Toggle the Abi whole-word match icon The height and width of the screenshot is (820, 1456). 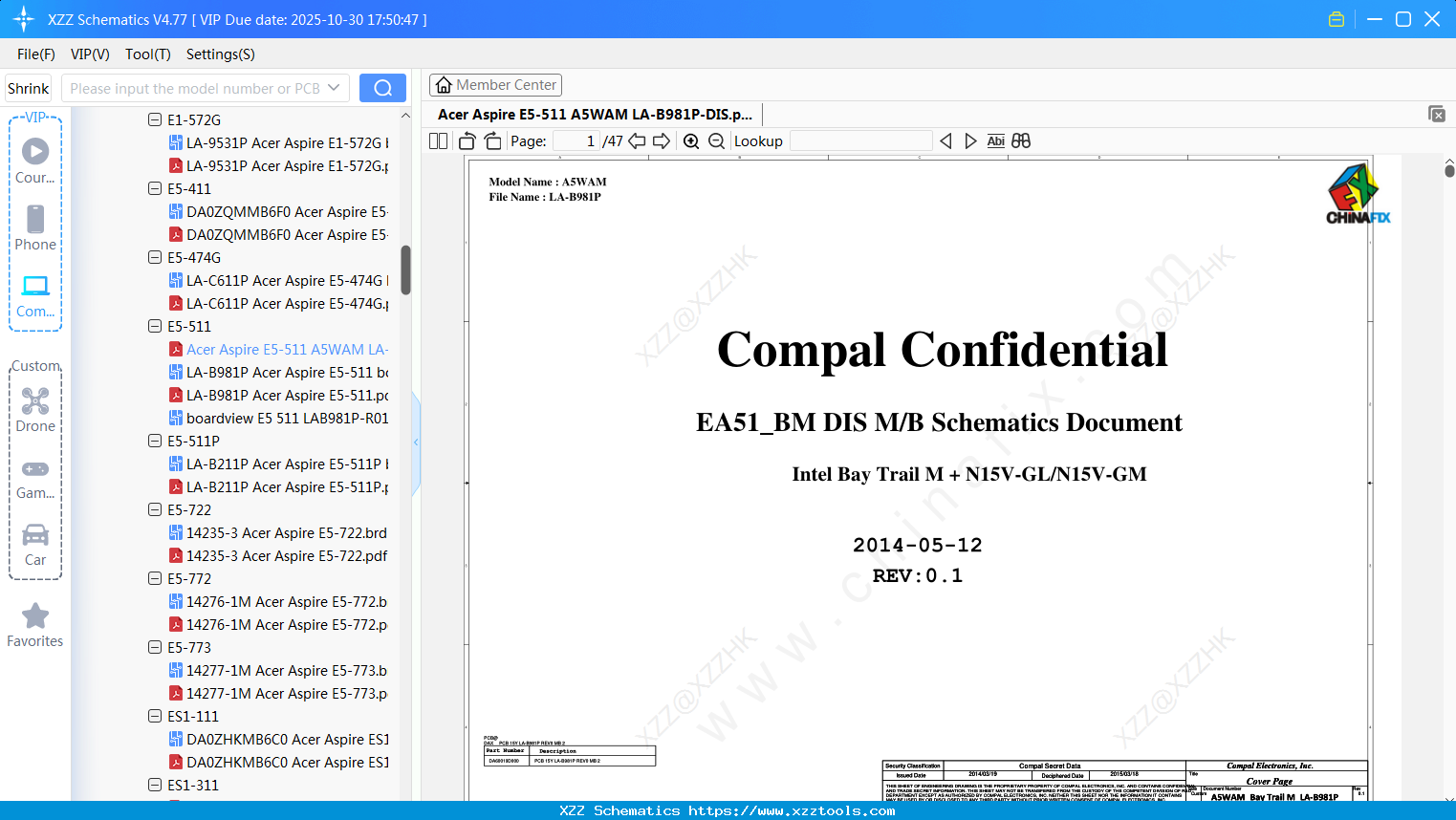point(996,140)
